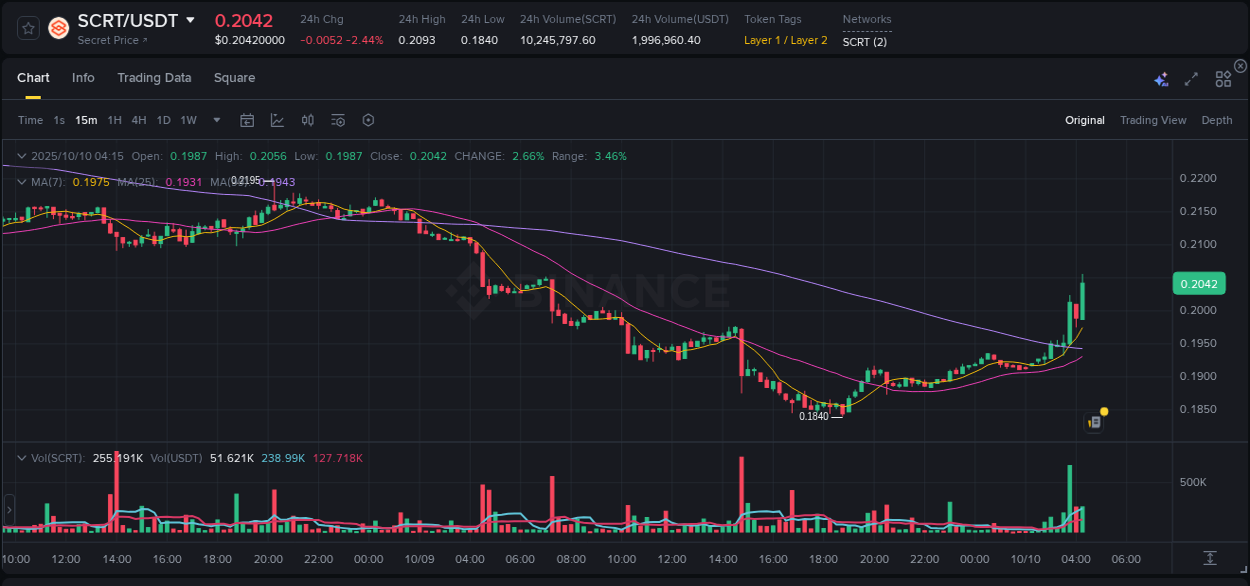1250x586 pixels.
Task: Click the SCRT token logo
Action: coord(57,28)
